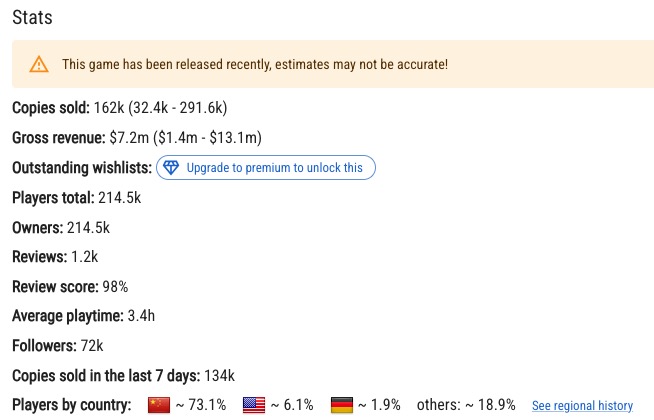Image resolution: width=654 pixels, height=420 pixels.
Task: Click the 'Owners' 214.5k stat
Action: point(60,228)
